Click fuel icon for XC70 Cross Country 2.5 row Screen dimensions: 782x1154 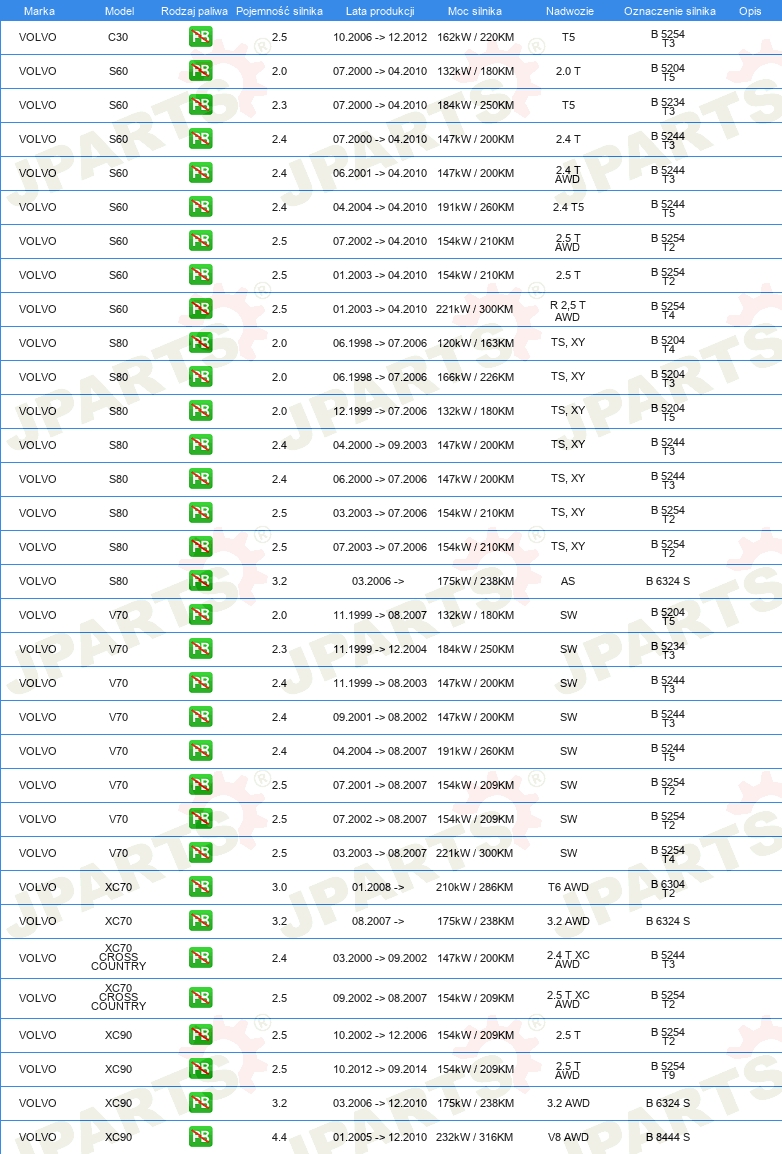tap(200, 998)
